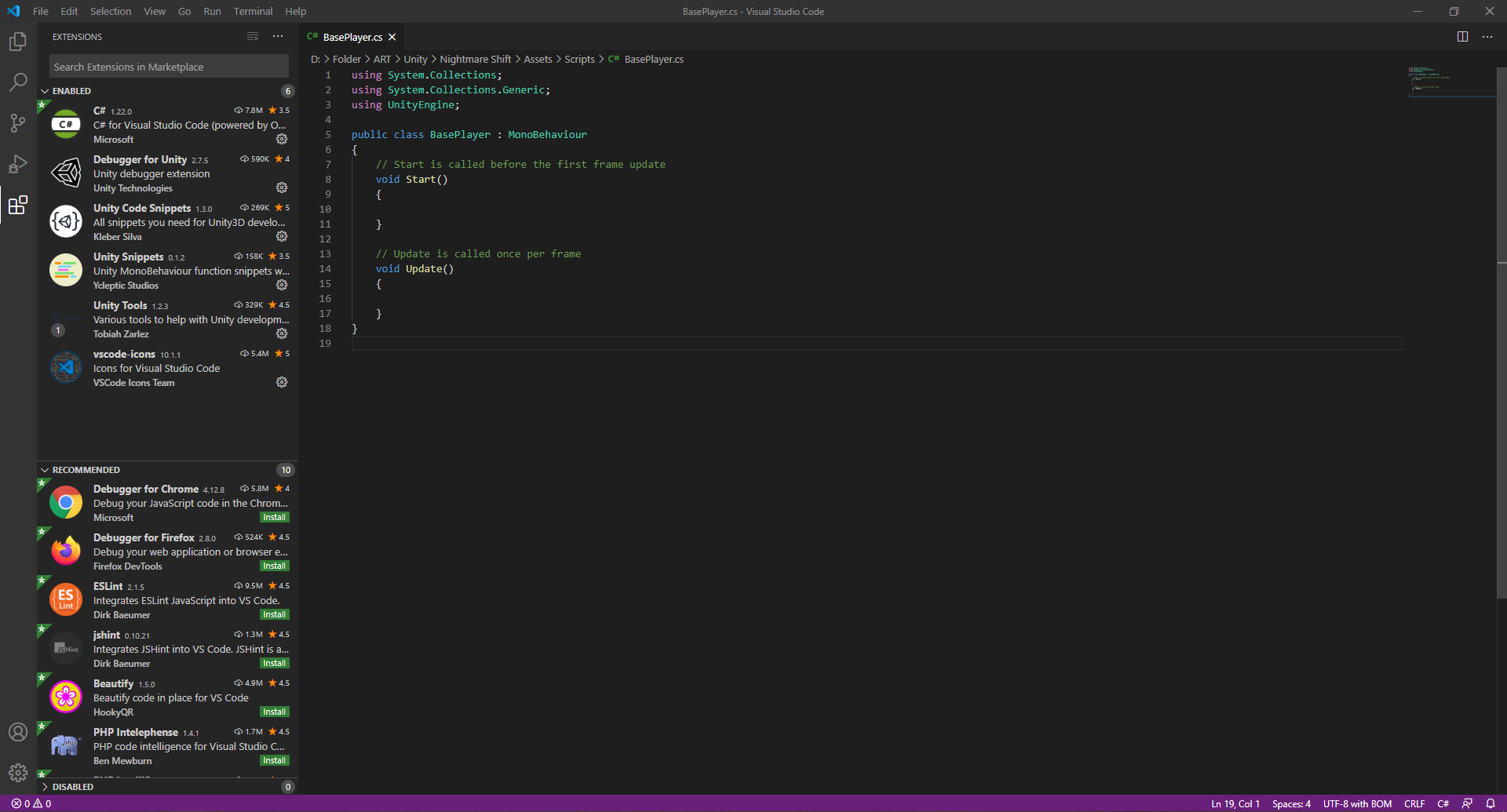
Task: Open the C# extension manage gear
Action: point(282,139)
